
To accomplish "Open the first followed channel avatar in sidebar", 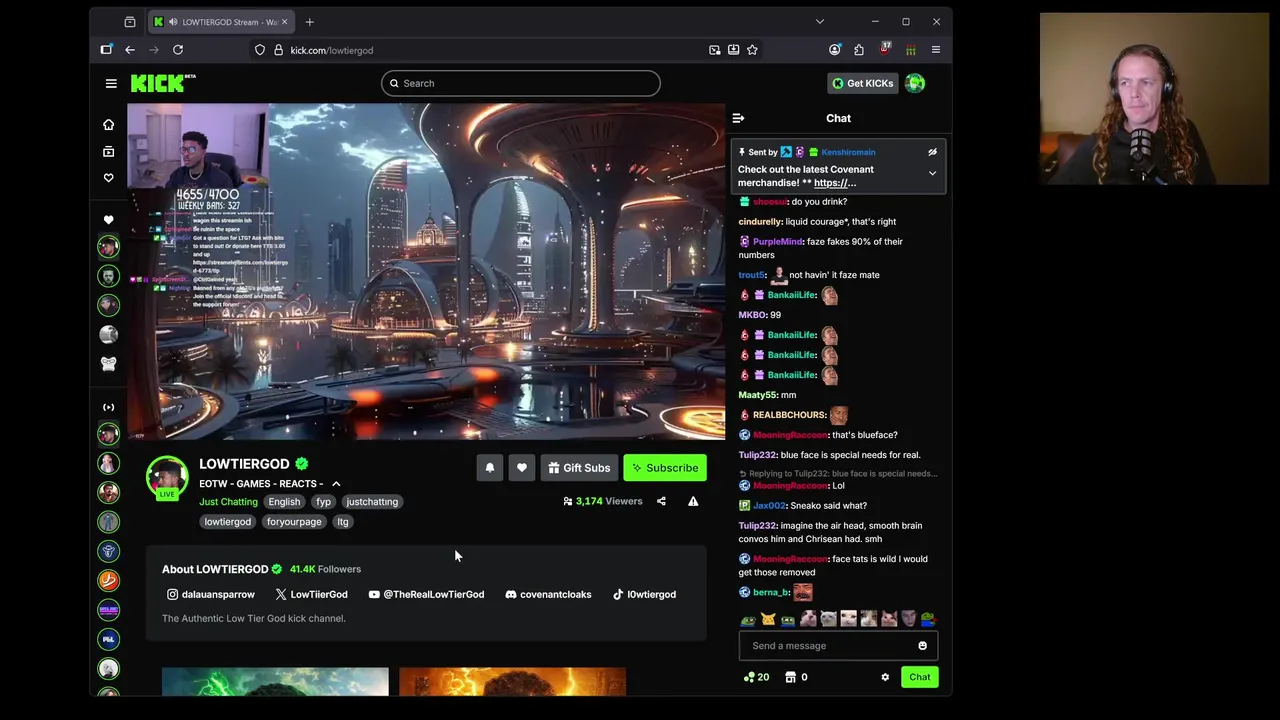I will click(108, 246).
